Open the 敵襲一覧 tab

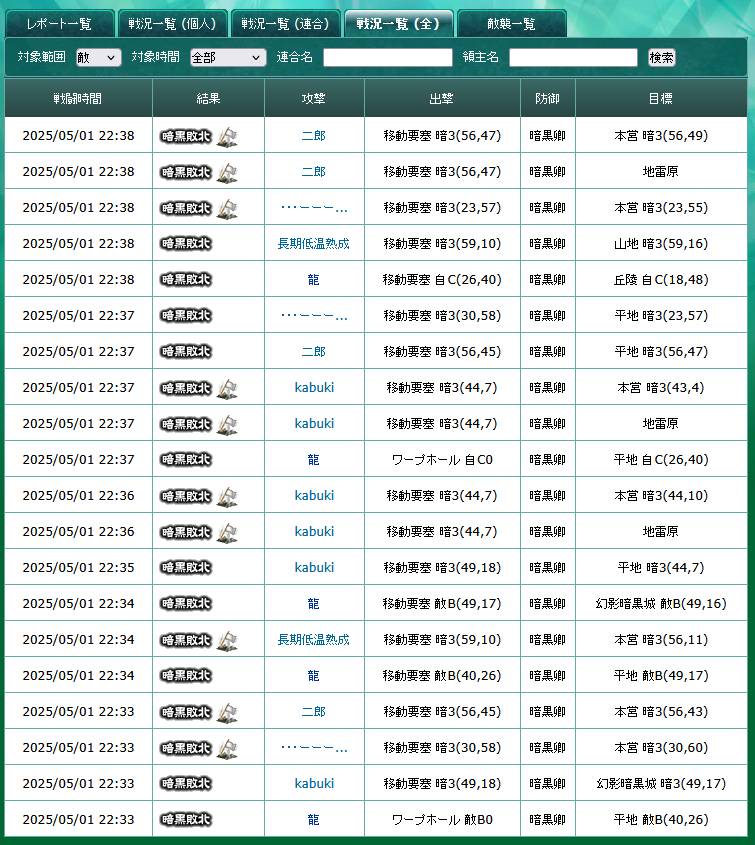511,24
